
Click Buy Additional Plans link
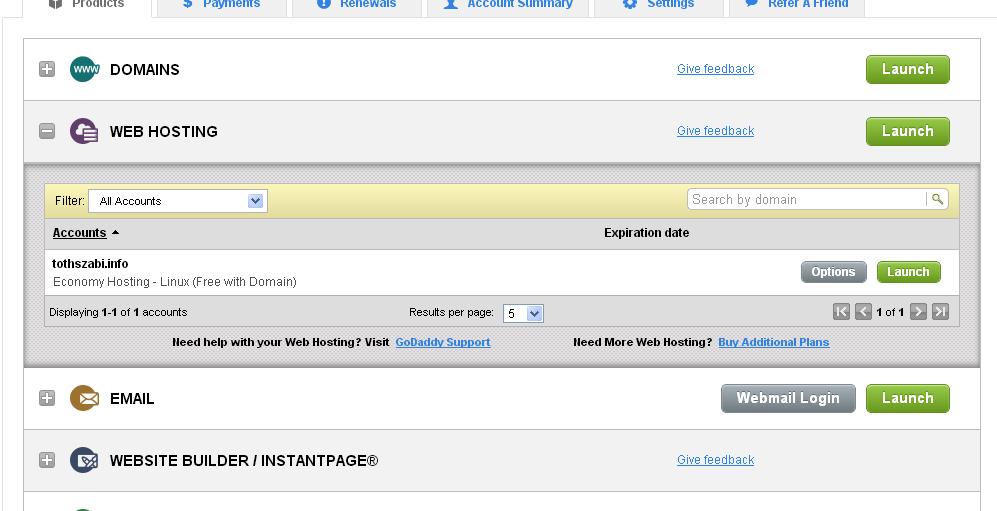[x=773, y=342]
